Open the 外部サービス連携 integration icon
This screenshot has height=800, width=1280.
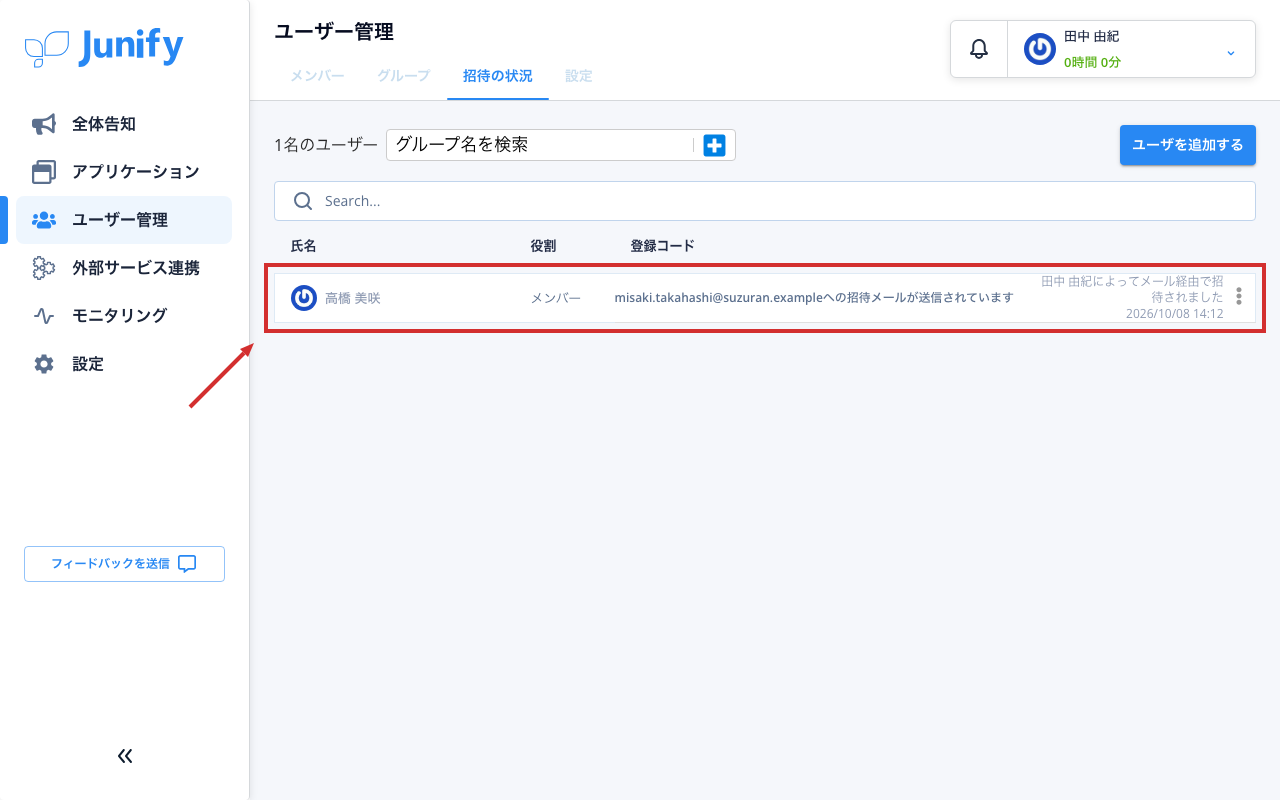click(44, 268)
